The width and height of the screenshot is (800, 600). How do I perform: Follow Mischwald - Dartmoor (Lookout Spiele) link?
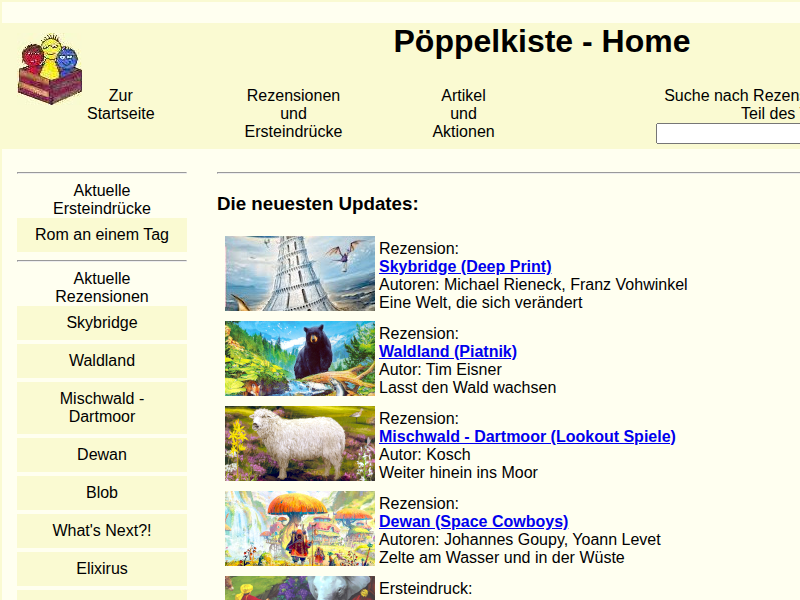point(527,436)
